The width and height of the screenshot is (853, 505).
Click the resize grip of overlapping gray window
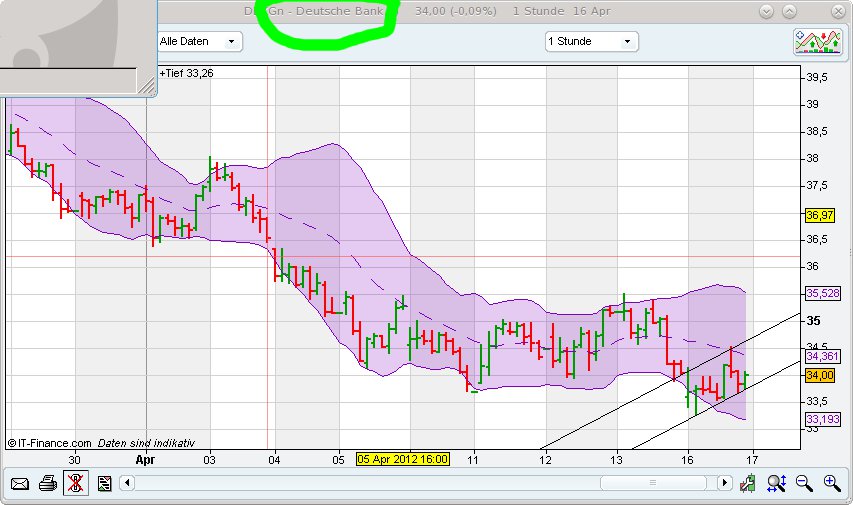(x=146, y=86)
